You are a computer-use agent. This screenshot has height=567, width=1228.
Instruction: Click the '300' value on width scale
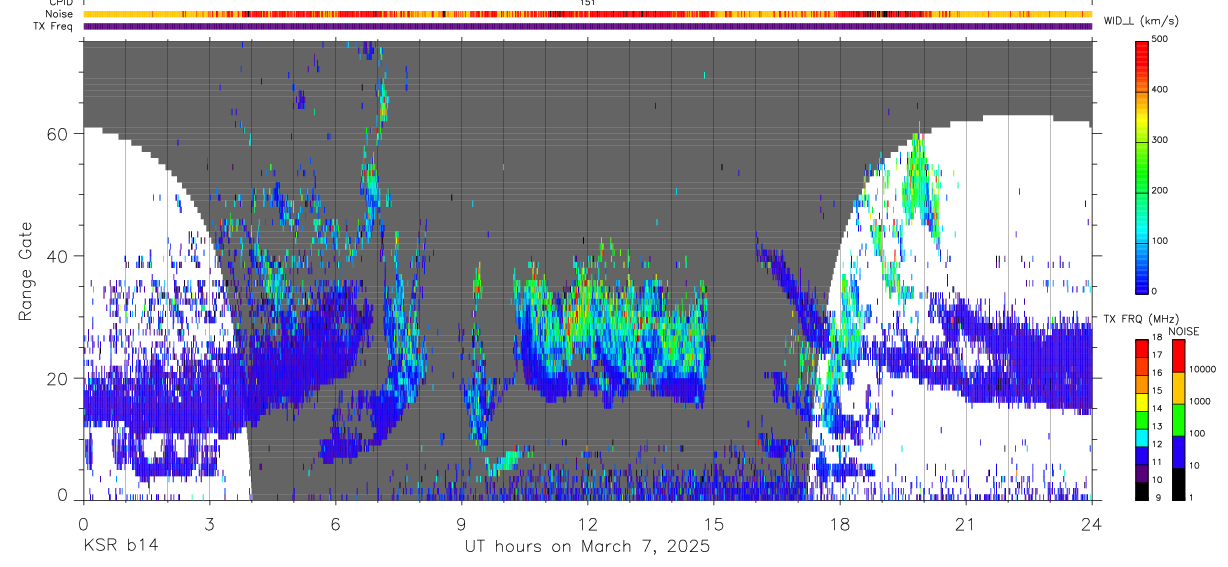click(x=1161, y=140)
